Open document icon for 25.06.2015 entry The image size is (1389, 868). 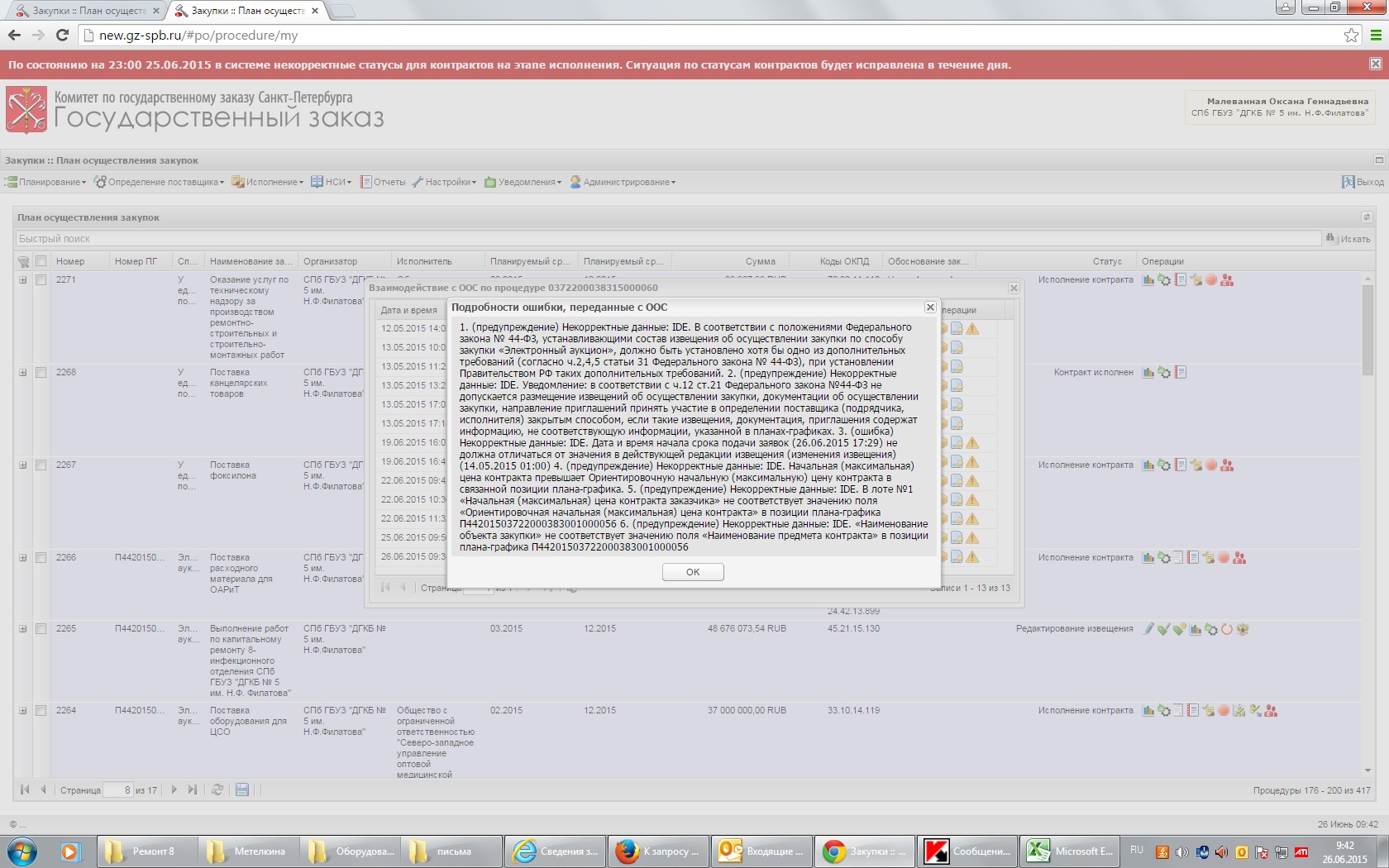pyautogui.click(x=957, y=538)
